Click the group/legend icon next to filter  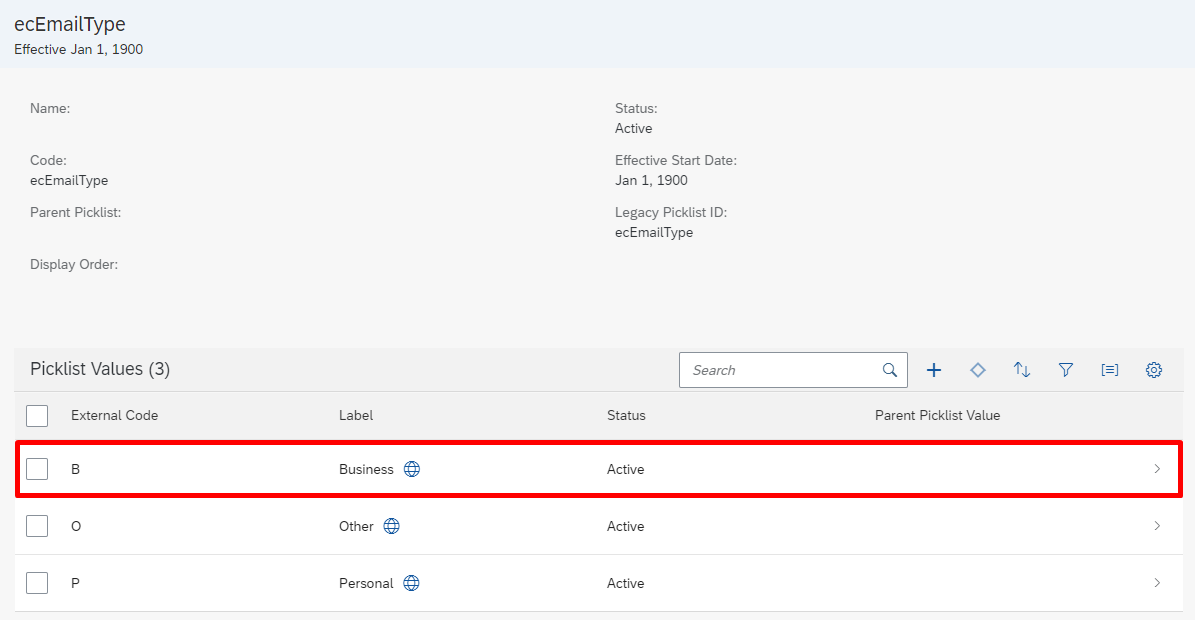(x=1109, y=369)
